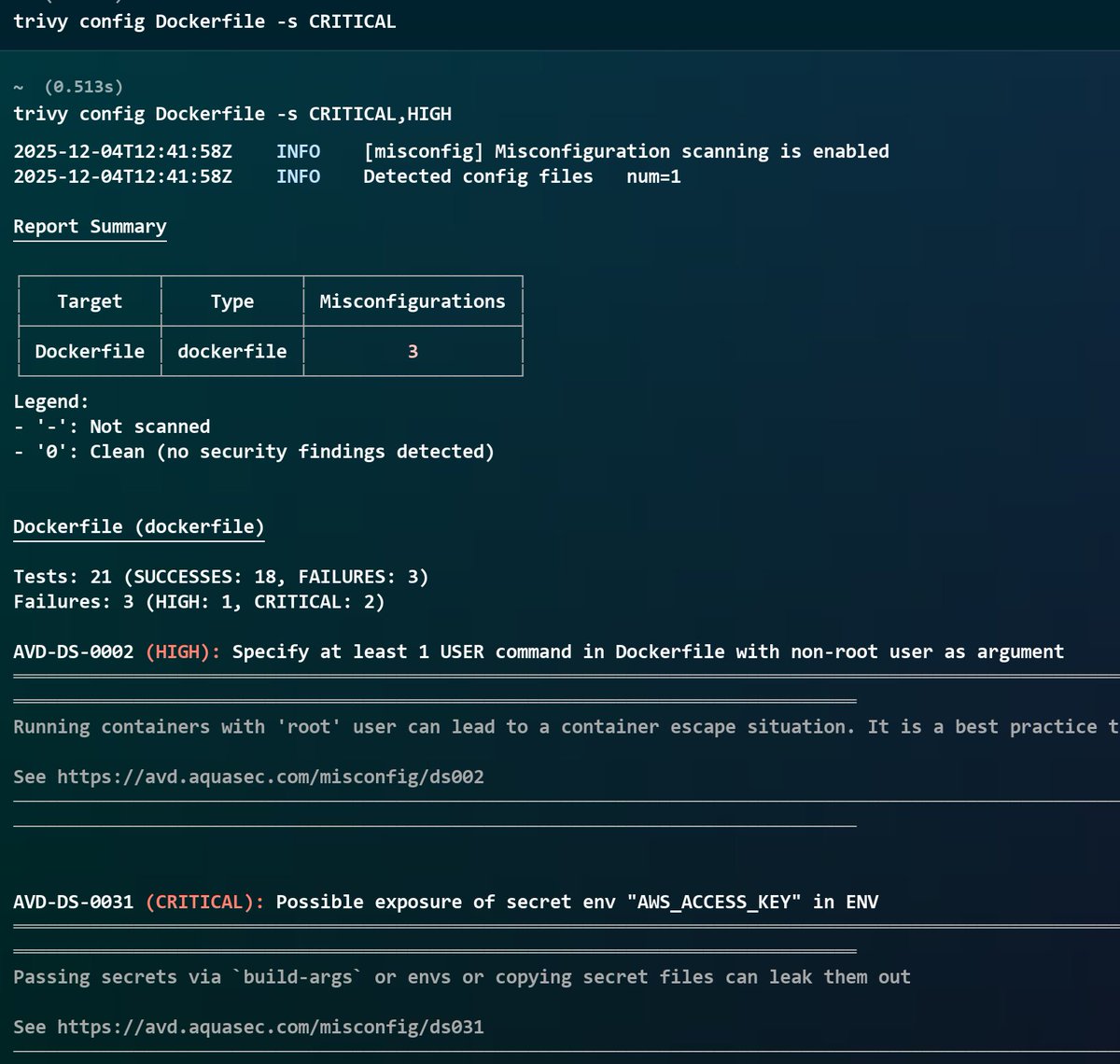Click the '(HIGH):' severity label
This screenshot has width=1120, height=1064.
[183, 652]
